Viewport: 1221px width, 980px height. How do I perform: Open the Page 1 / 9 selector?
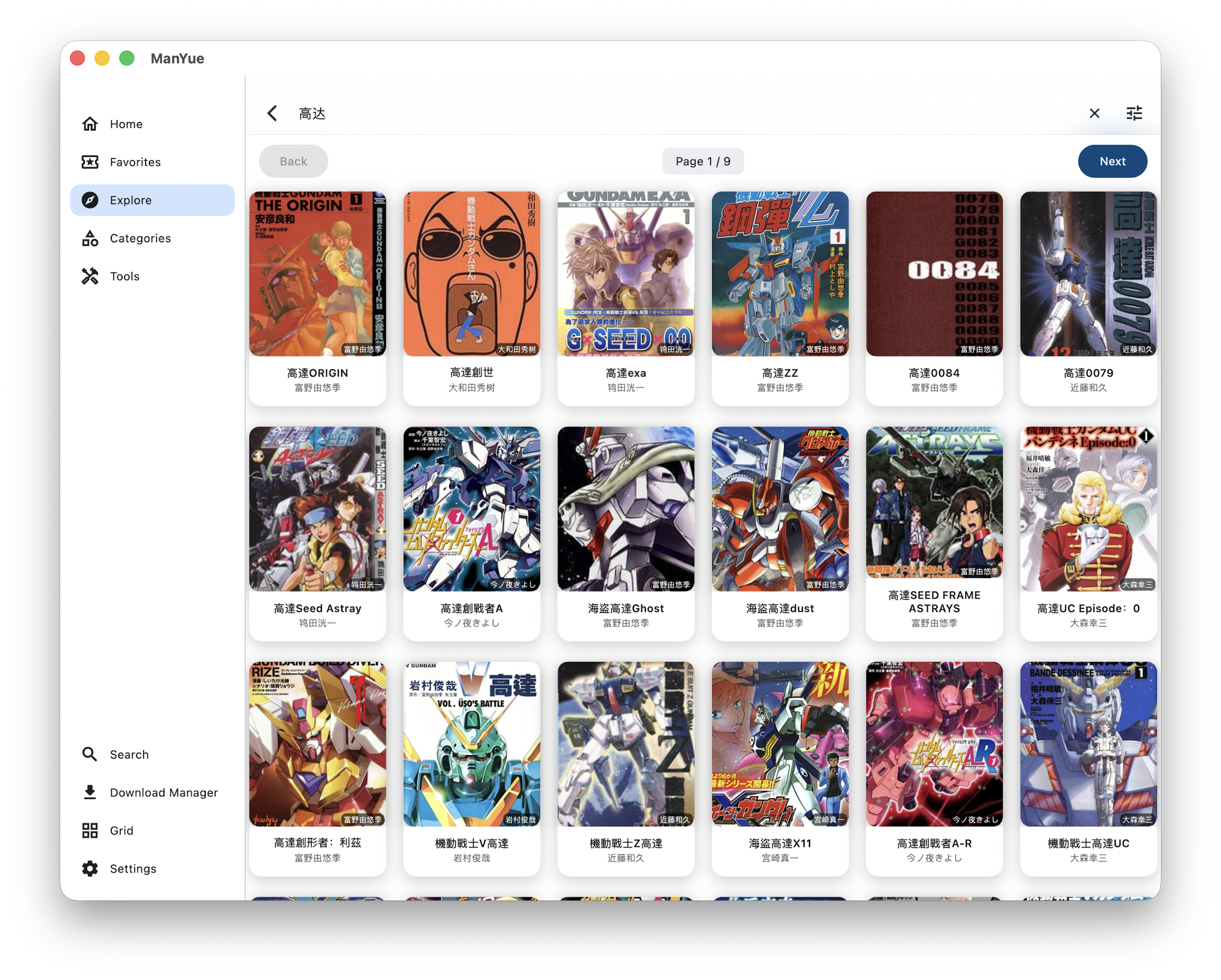click(702, 161)
